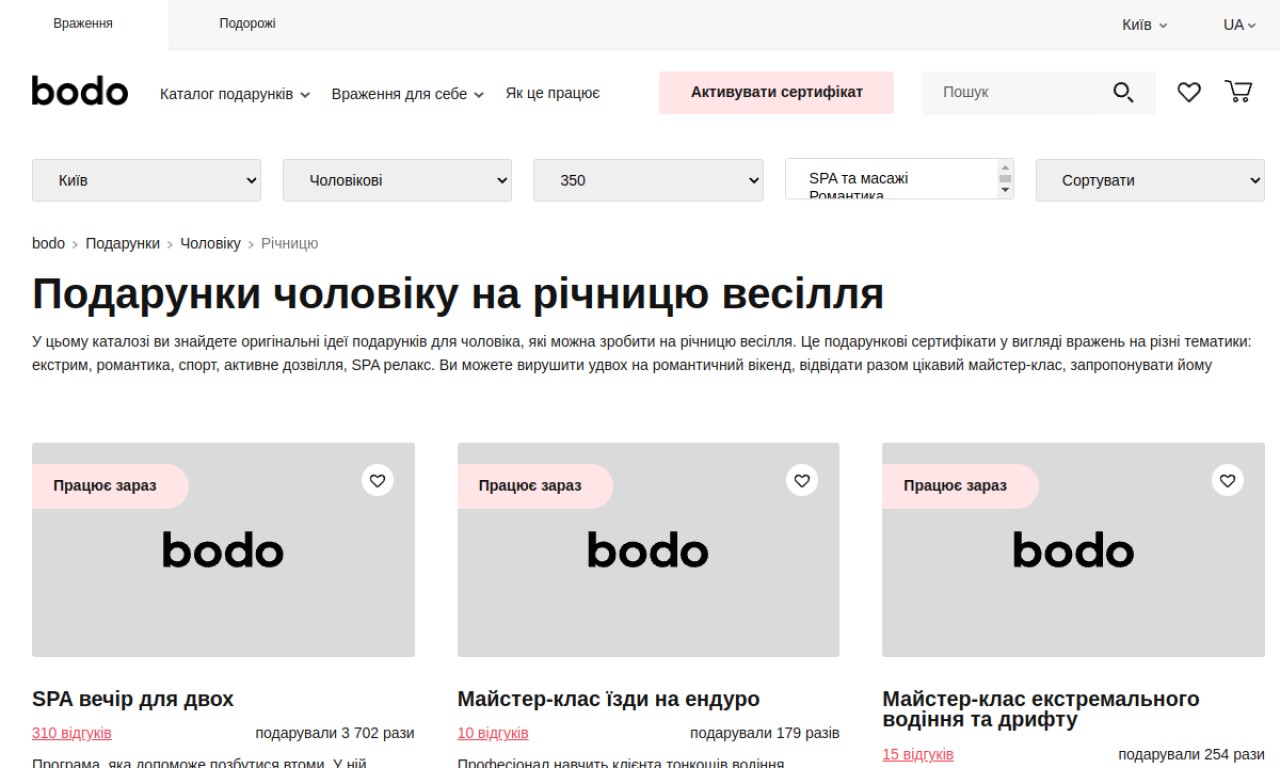This screenshot has height=768, width=1280.
Task: Open the Київ city selector in the top bar
Action: (1144, 25)
